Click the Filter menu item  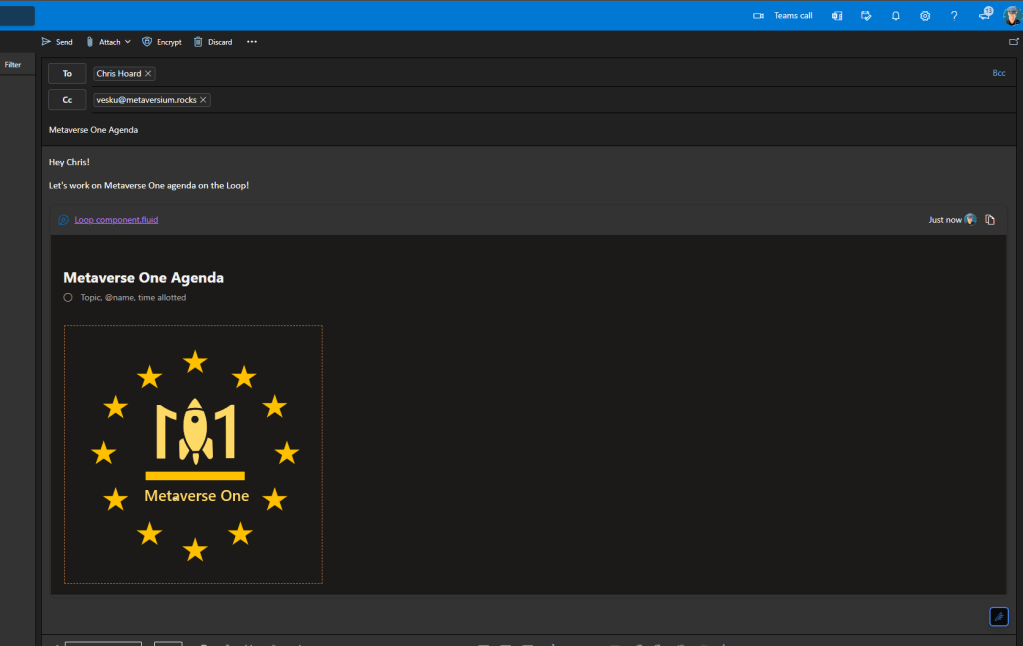[13, 65]
